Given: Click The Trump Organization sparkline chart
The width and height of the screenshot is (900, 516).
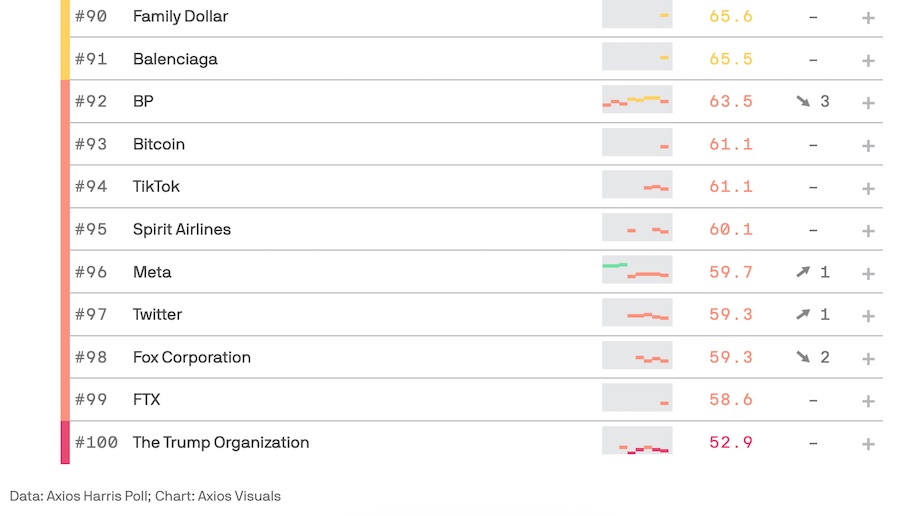Looking at the screenshot, I should coord(637,442).
